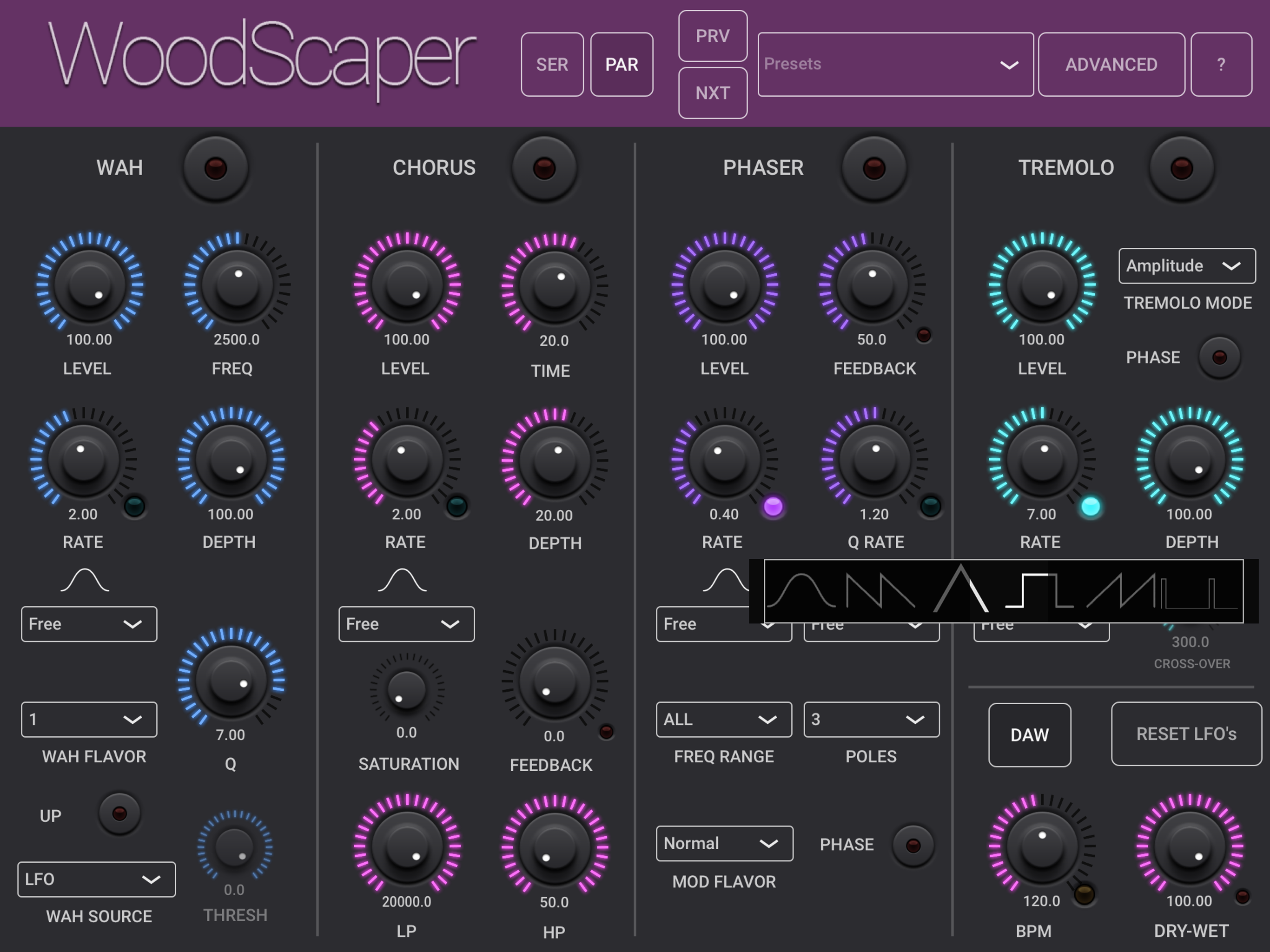
Task: Click the ADVANCED button
Action: click(x=1111, y=64)
